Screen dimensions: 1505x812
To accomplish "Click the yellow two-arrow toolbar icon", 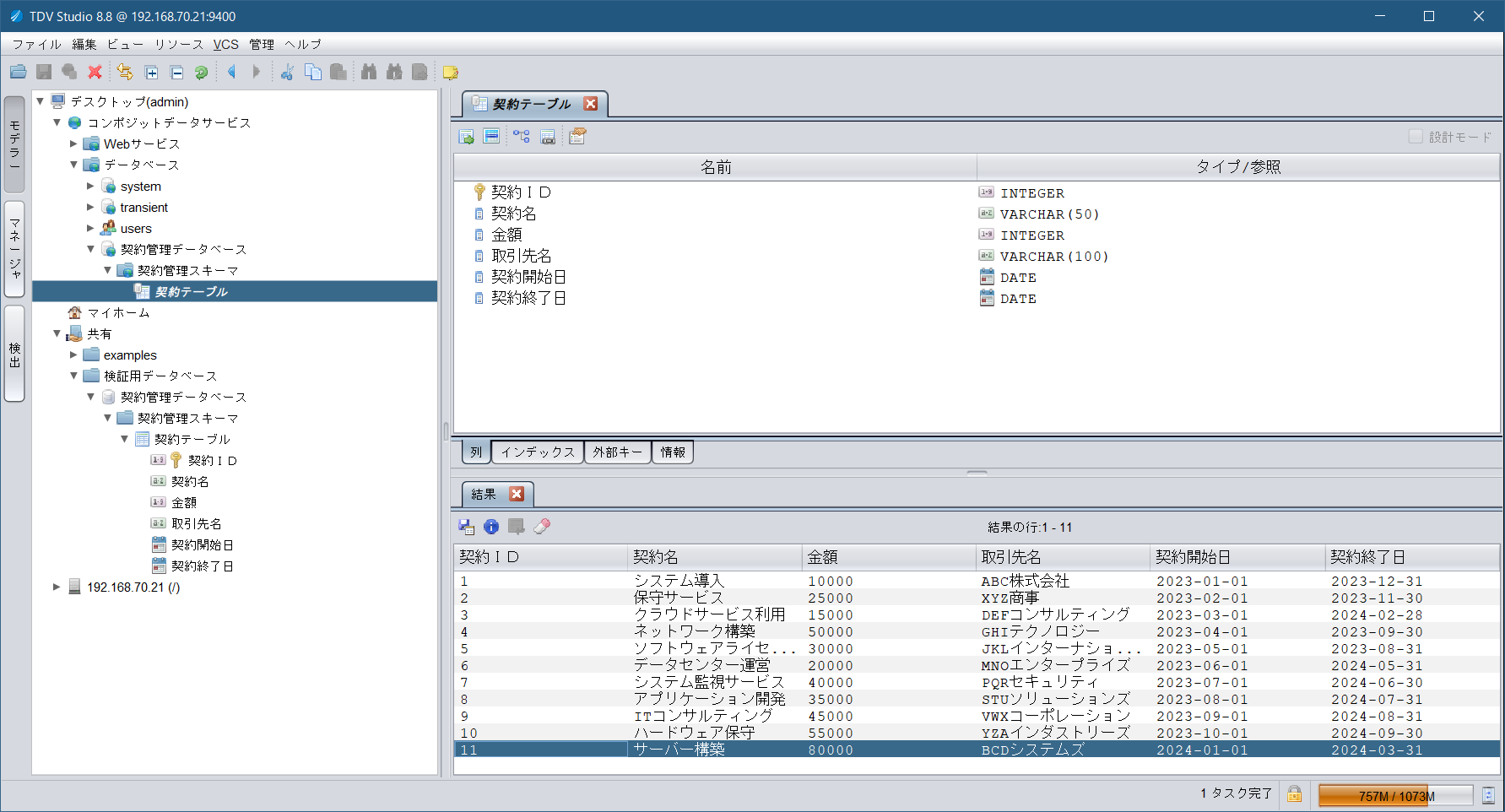I will pyautogui.click(x=125, y=73).
